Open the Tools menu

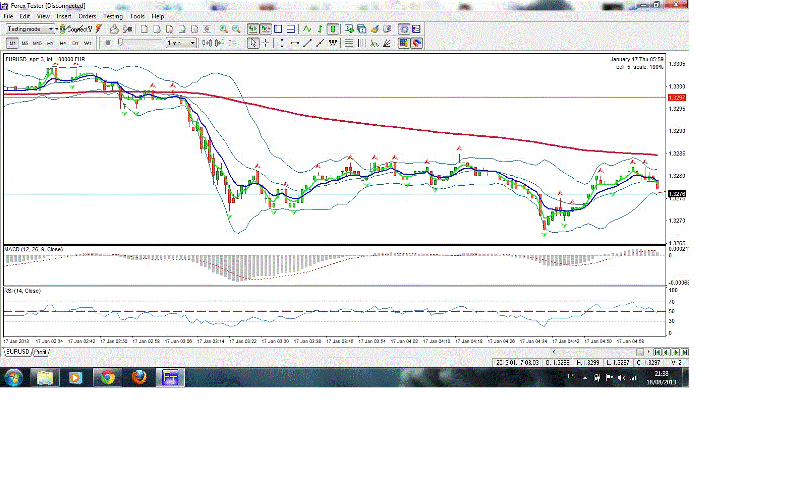[x=137, y=17]
